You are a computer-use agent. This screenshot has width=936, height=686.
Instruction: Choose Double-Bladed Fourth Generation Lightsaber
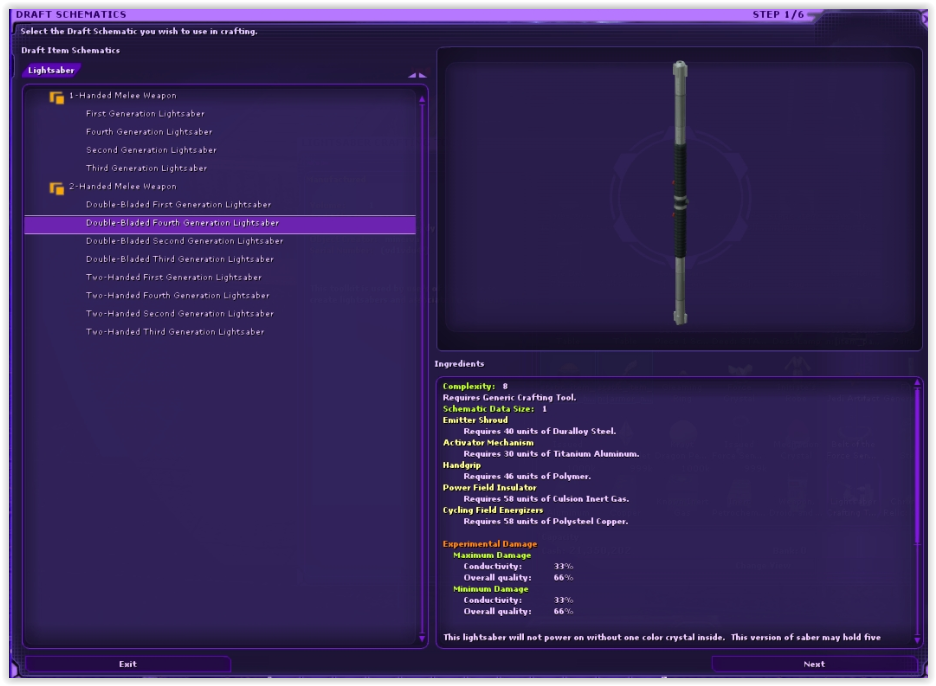click(220, 223)
